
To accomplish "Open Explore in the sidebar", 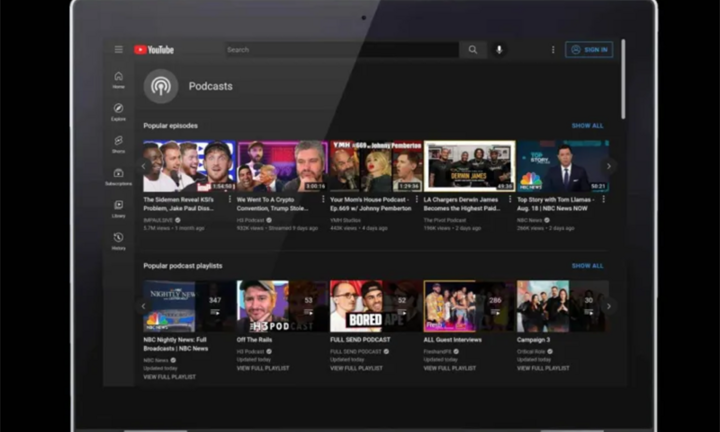I will (118, 112).
